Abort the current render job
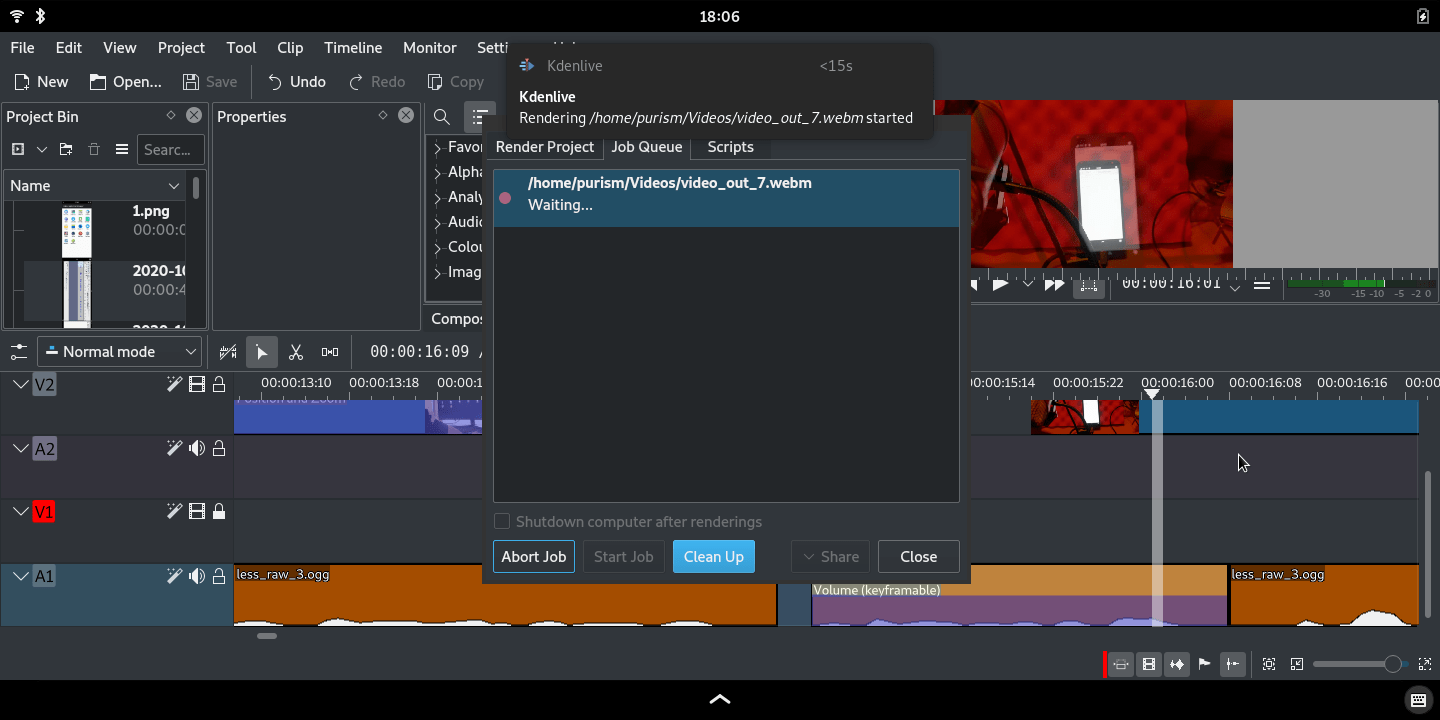This screenshot has width=1440, height=720. click(x=534, y=557)
